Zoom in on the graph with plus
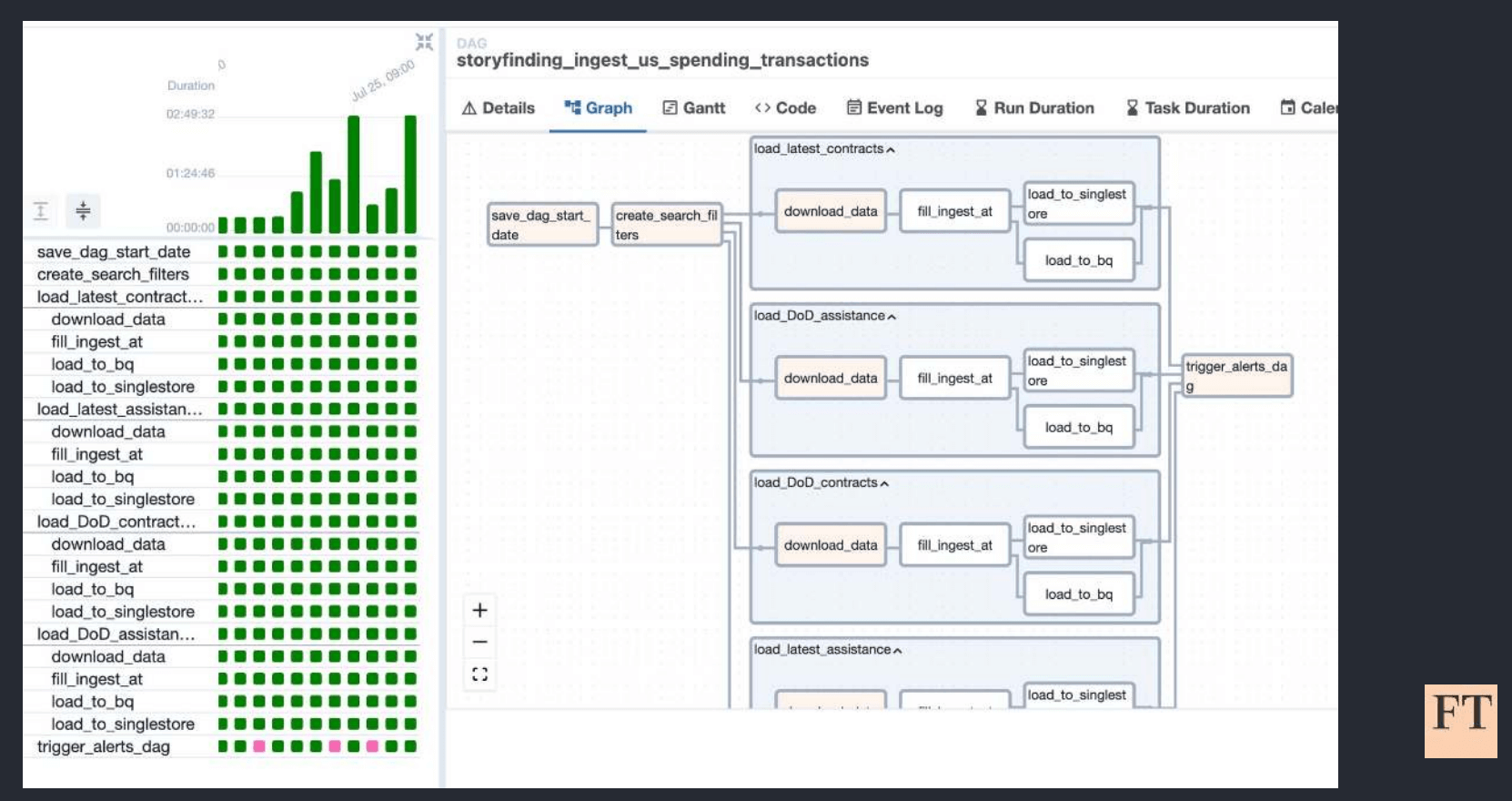Screen dimensions: 1512x801 (x=479, y=610)
